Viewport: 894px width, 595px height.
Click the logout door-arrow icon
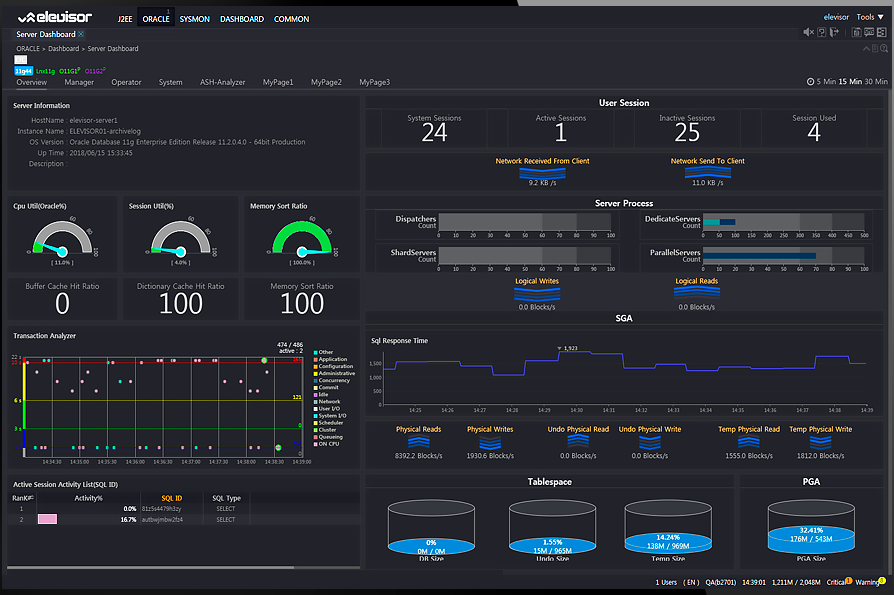click(x=834, y=32)
